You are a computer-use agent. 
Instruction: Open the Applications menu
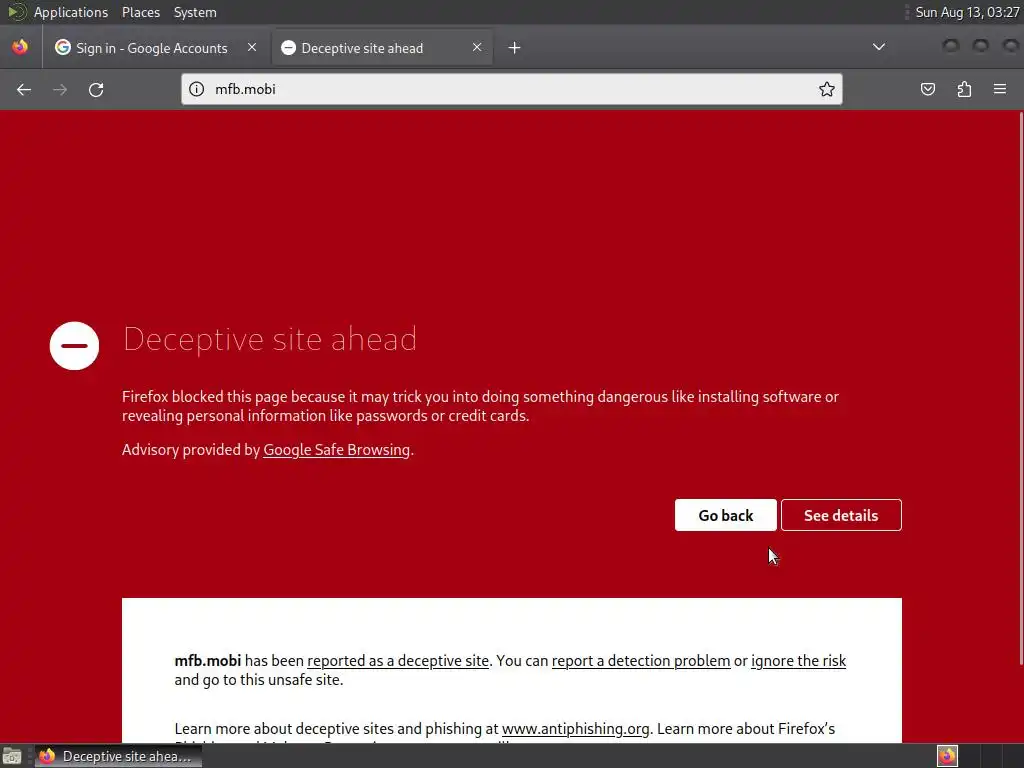click(71, 12)
